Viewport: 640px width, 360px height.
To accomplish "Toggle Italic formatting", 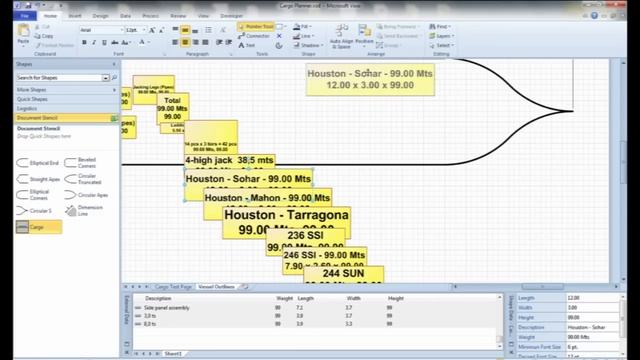I will (94, 42).
